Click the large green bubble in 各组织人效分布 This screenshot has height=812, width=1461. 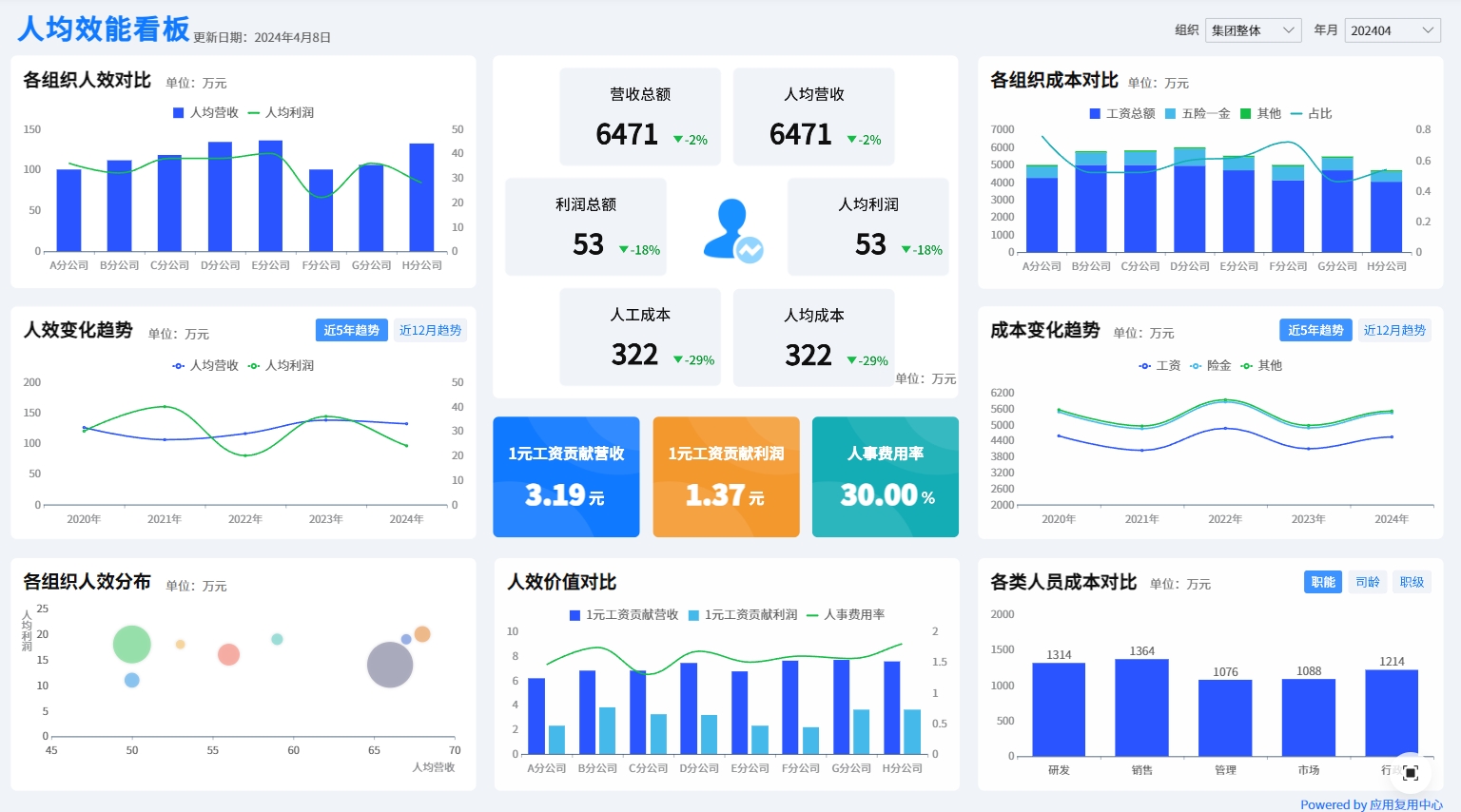click(x=132, y=645)
